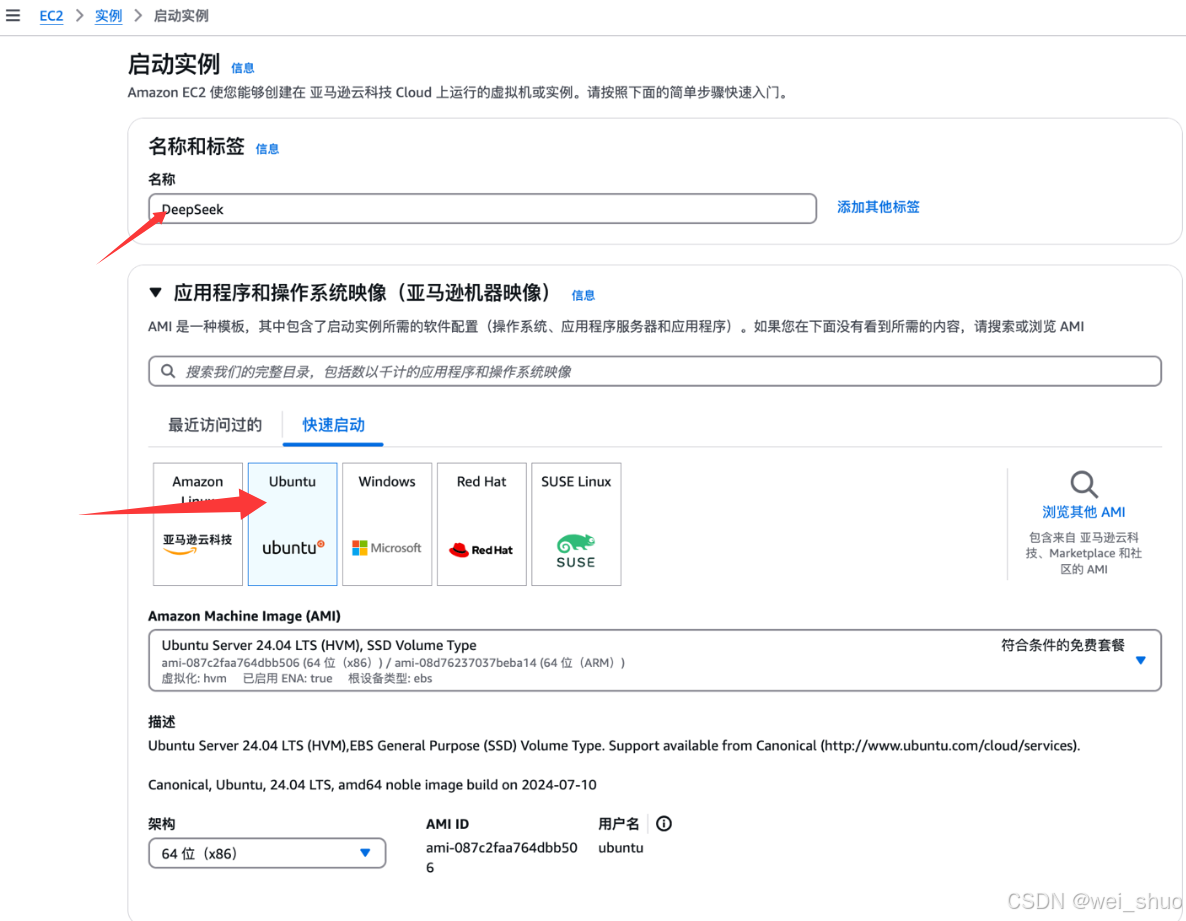Click the 启动实例 breadcrumb text
Image resolution: width=1186 pixels, height=921 pixels.
pos(182,16)
